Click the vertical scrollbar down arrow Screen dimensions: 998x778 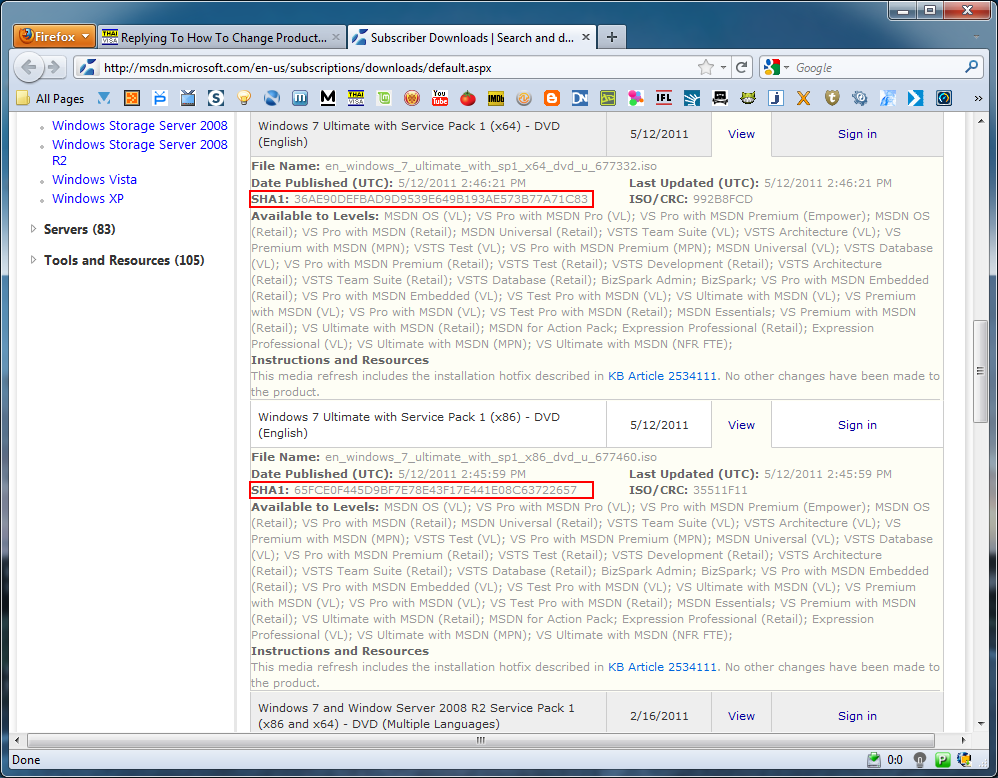(981, 723)
